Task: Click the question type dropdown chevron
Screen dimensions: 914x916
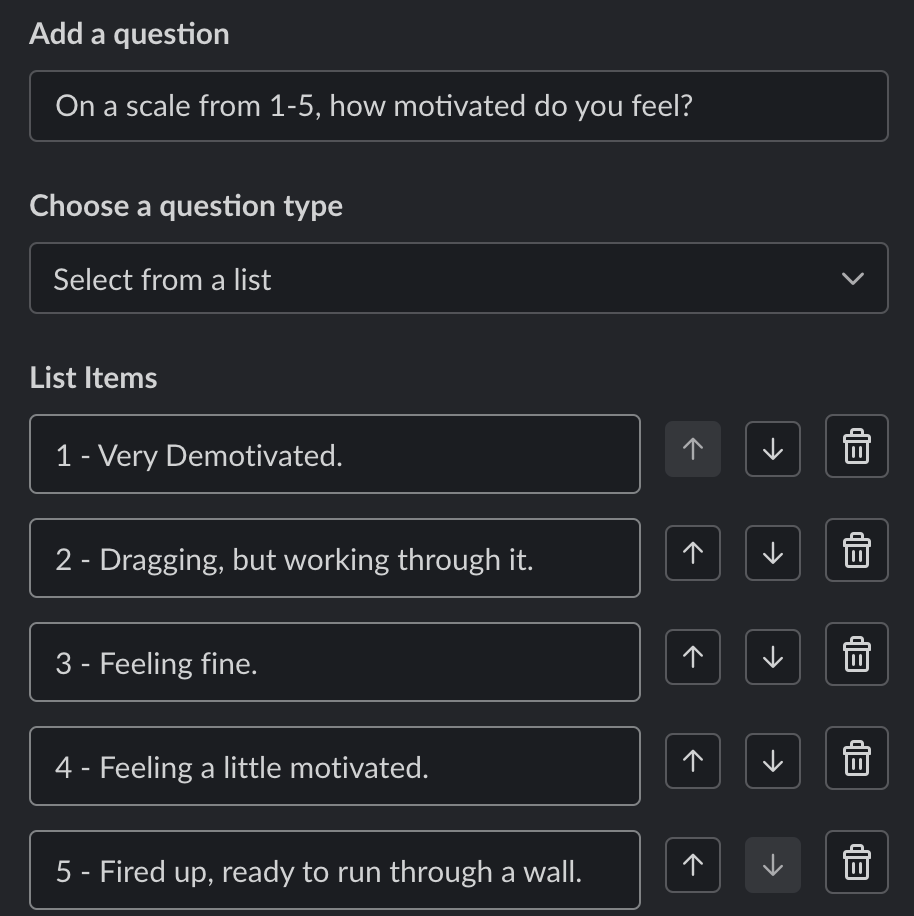Action: pos(852,279)
